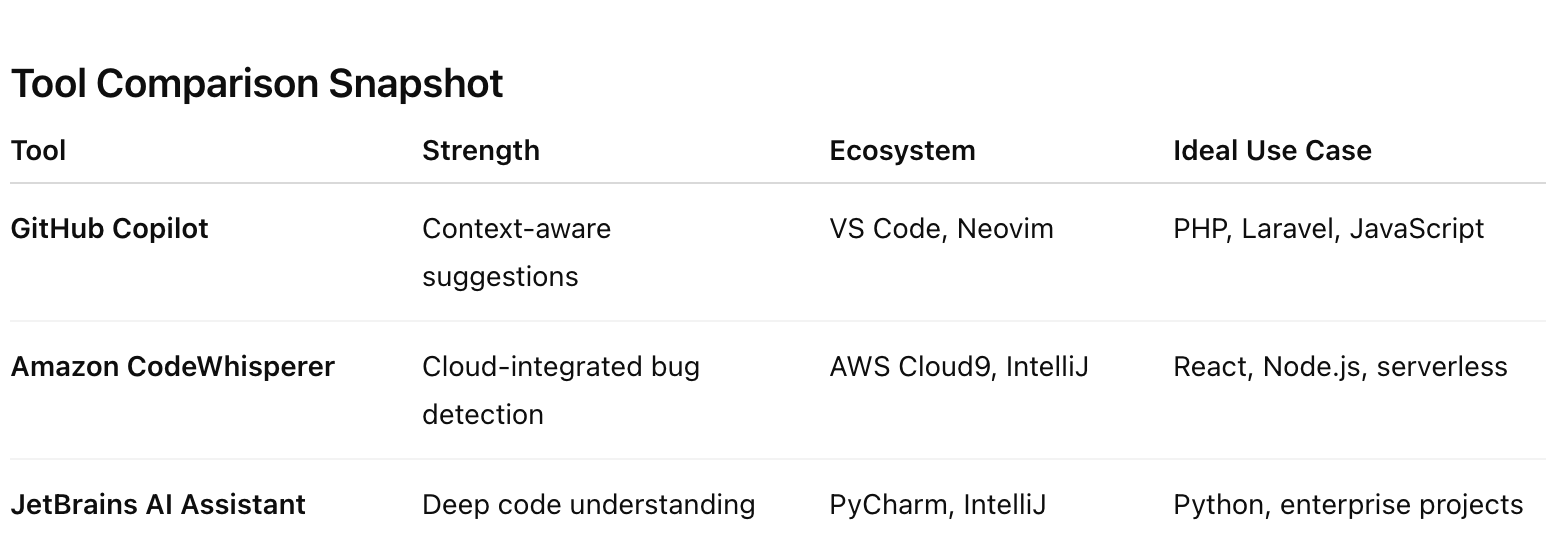Select the GitHub Copilot row label
1548x554 pixels.
click(109, 229)
